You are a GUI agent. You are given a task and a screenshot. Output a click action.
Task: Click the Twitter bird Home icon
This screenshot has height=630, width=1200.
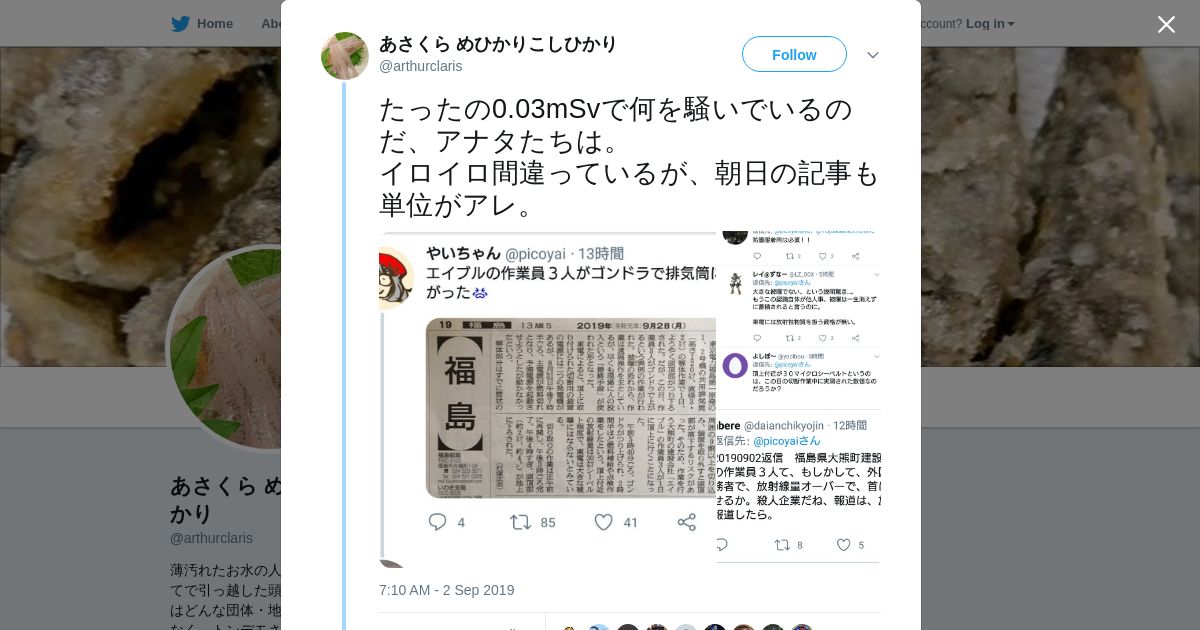coord(180,24)
